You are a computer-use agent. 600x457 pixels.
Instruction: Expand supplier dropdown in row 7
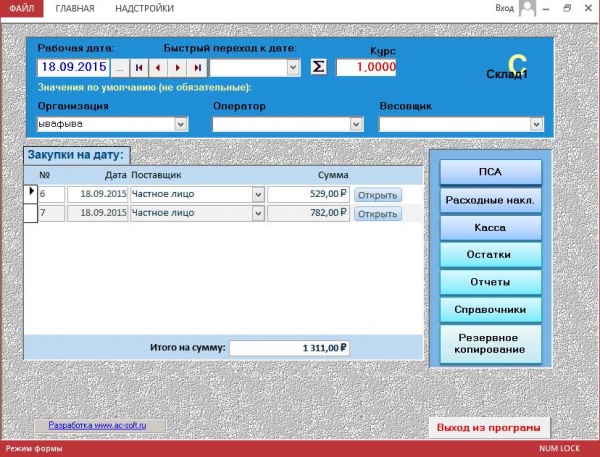(257, 213)
